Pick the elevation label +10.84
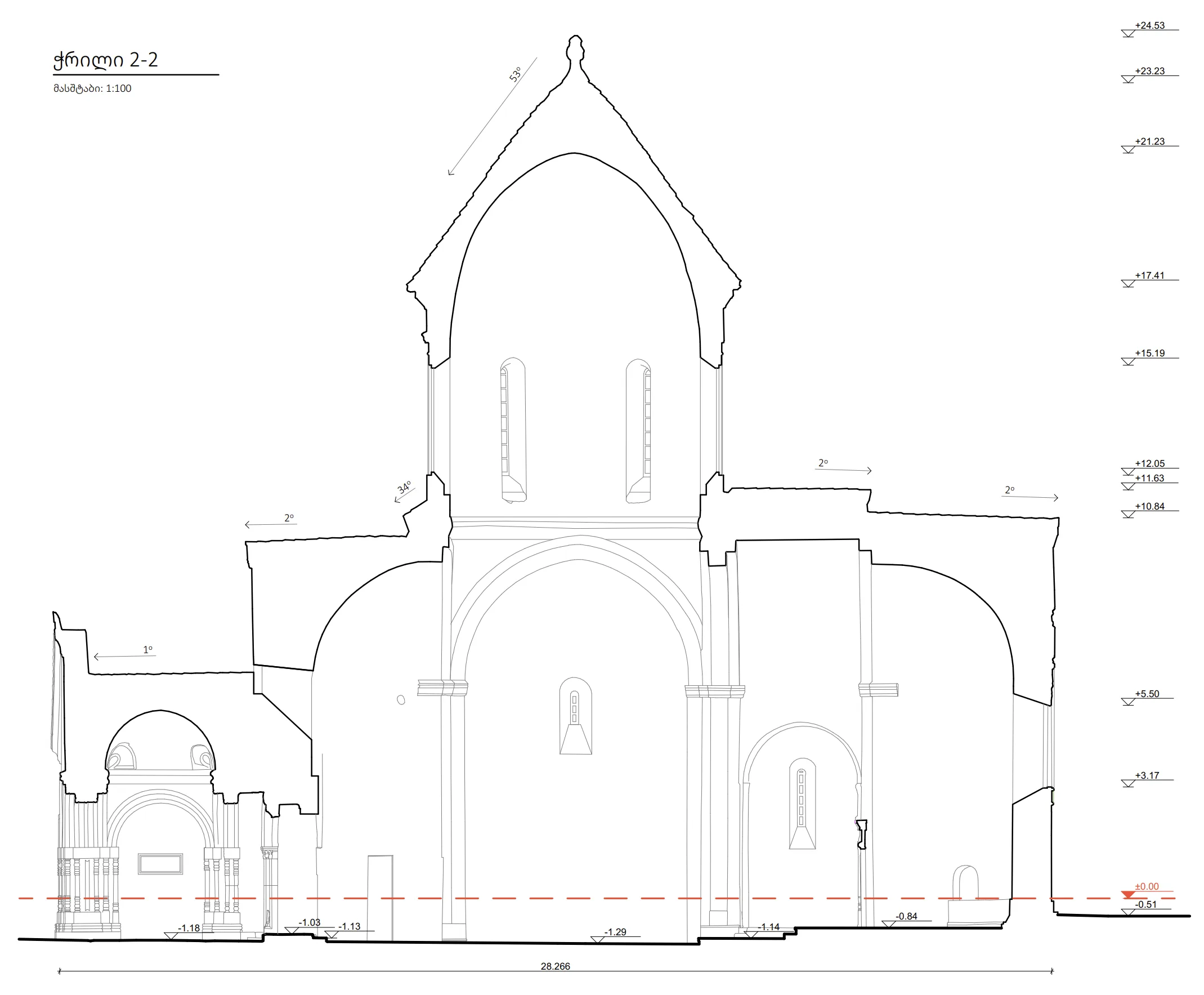 pyautogui.click(x=1149, y=506)
